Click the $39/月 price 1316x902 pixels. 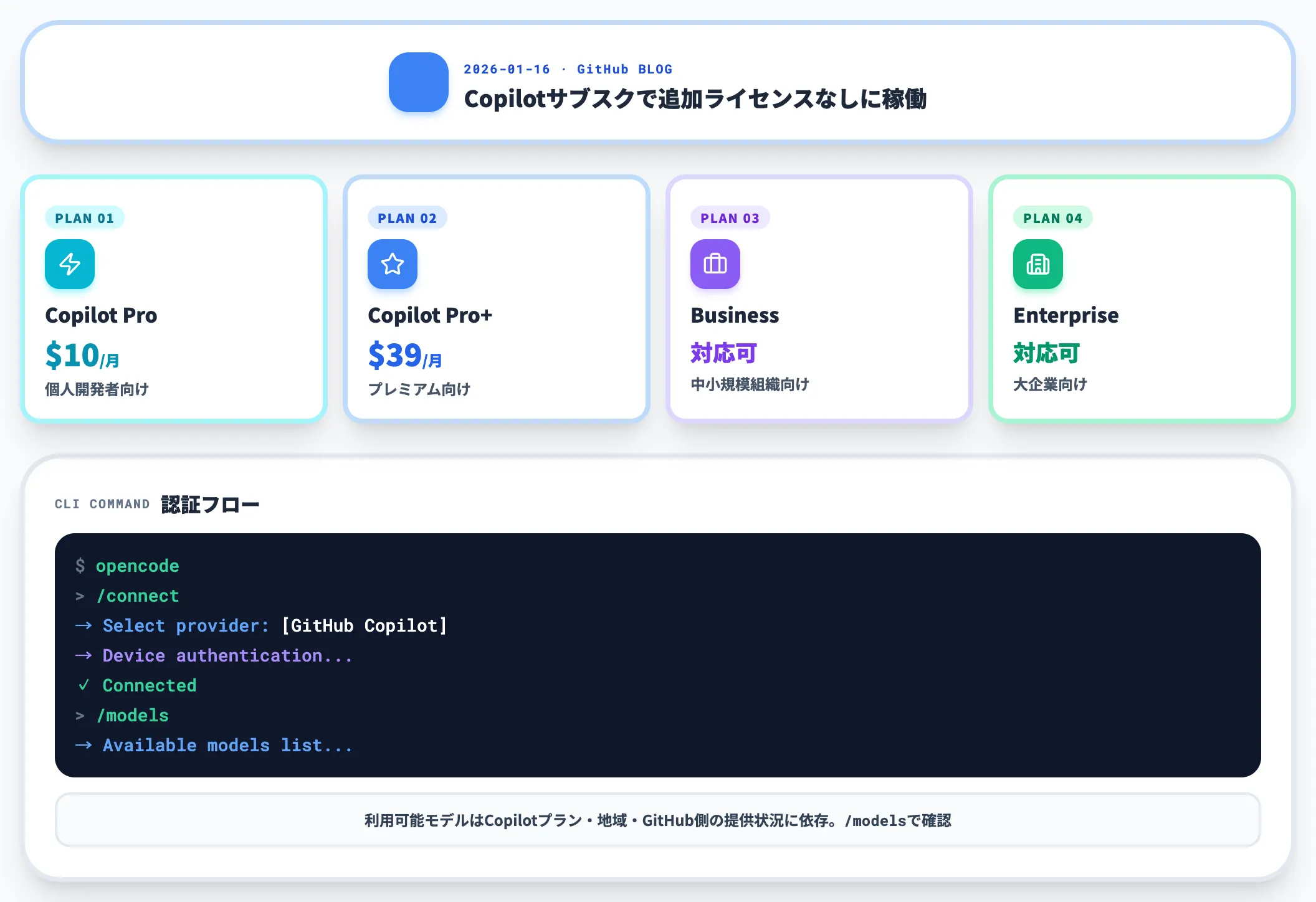click(404, 355)
